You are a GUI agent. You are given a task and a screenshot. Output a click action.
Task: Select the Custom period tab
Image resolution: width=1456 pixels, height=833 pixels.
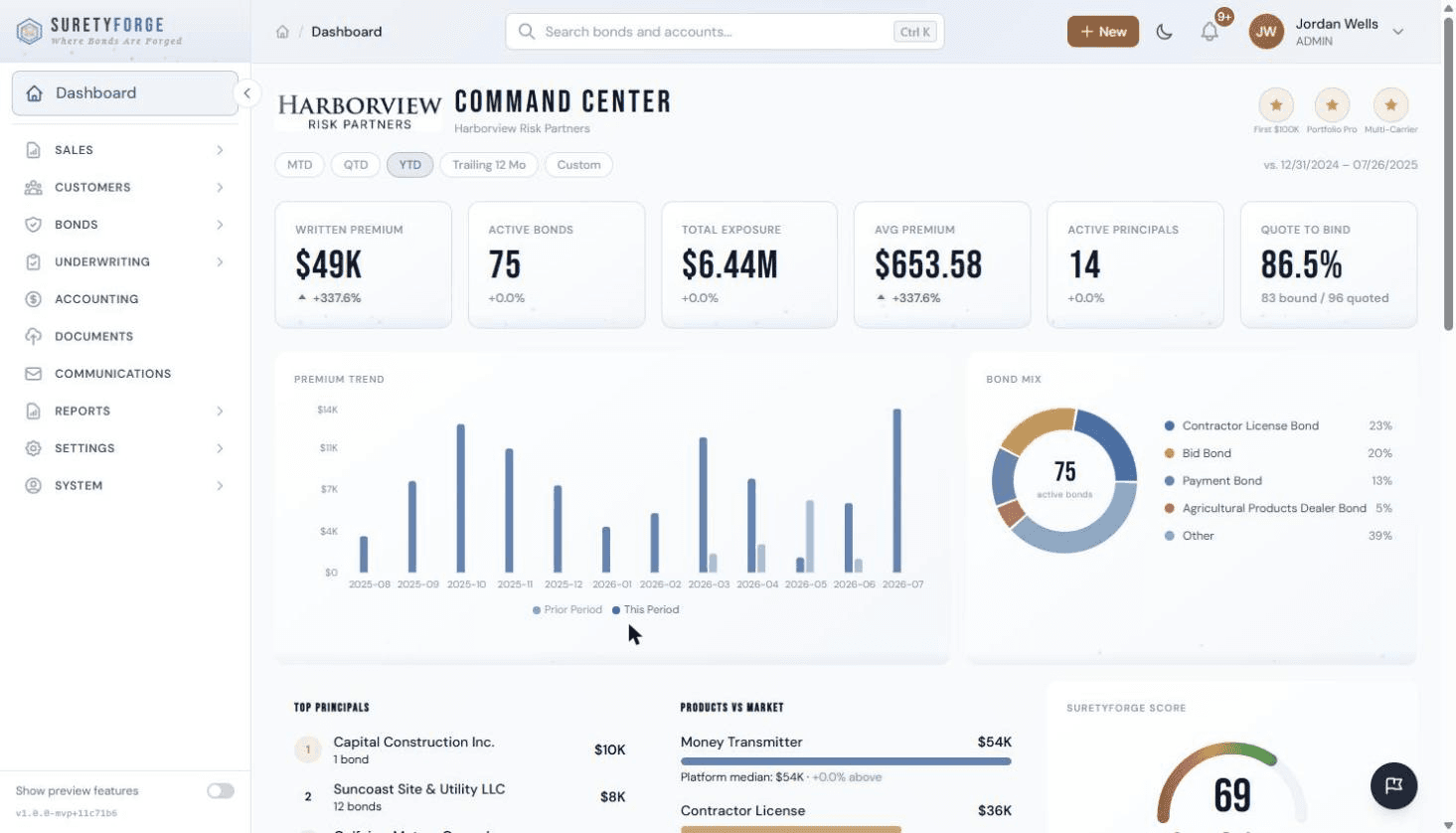[x=578, y=165]
